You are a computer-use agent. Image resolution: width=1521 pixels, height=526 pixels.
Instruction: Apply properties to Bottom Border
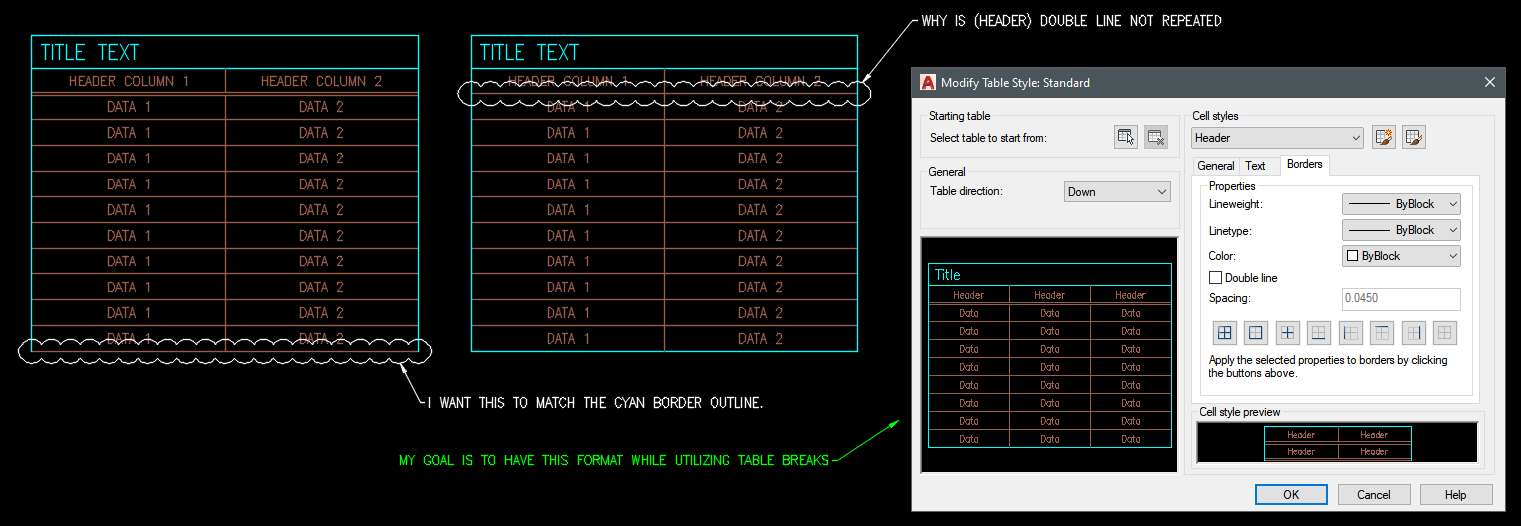pos(1319,333)
